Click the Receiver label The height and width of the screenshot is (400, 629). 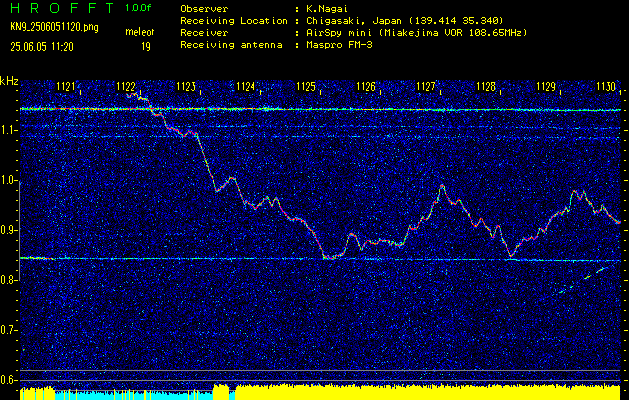point(204,33)
